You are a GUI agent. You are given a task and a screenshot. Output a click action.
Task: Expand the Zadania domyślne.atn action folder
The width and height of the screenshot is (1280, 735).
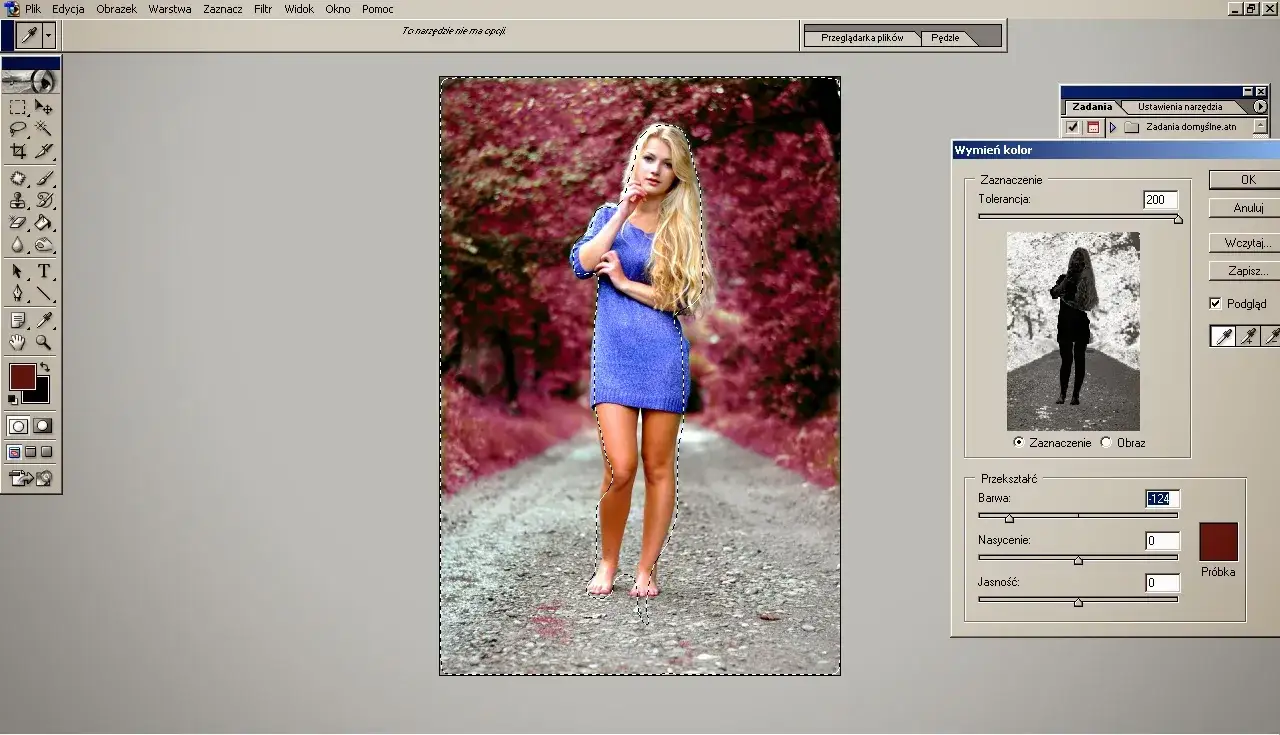point(1113,127)
